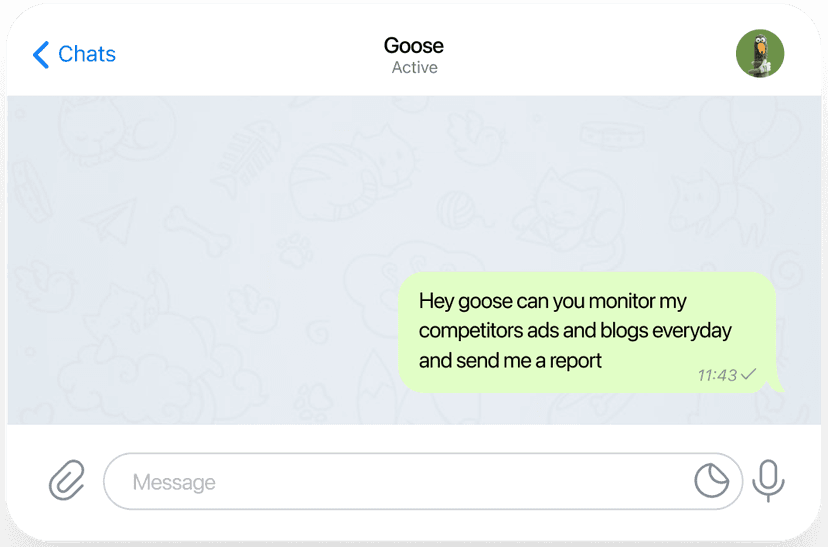
Task: Open chat info via Goose title
Action: [413, 45]
